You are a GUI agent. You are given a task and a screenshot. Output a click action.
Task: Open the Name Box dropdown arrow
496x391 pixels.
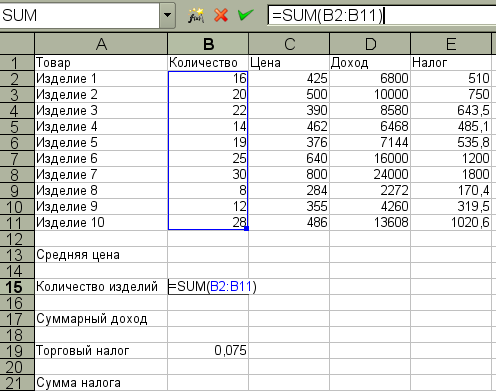click(x=168, y=15)
